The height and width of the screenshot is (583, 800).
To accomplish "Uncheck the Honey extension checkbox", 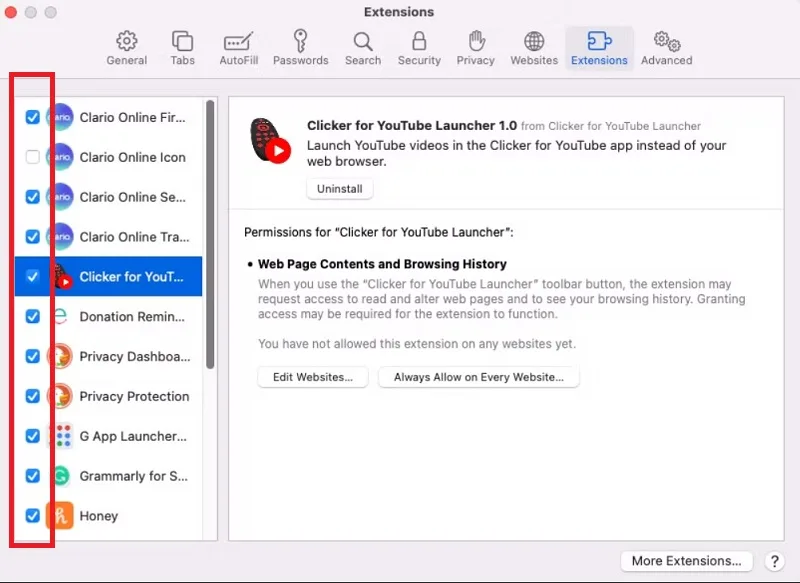I will [33, 516].
